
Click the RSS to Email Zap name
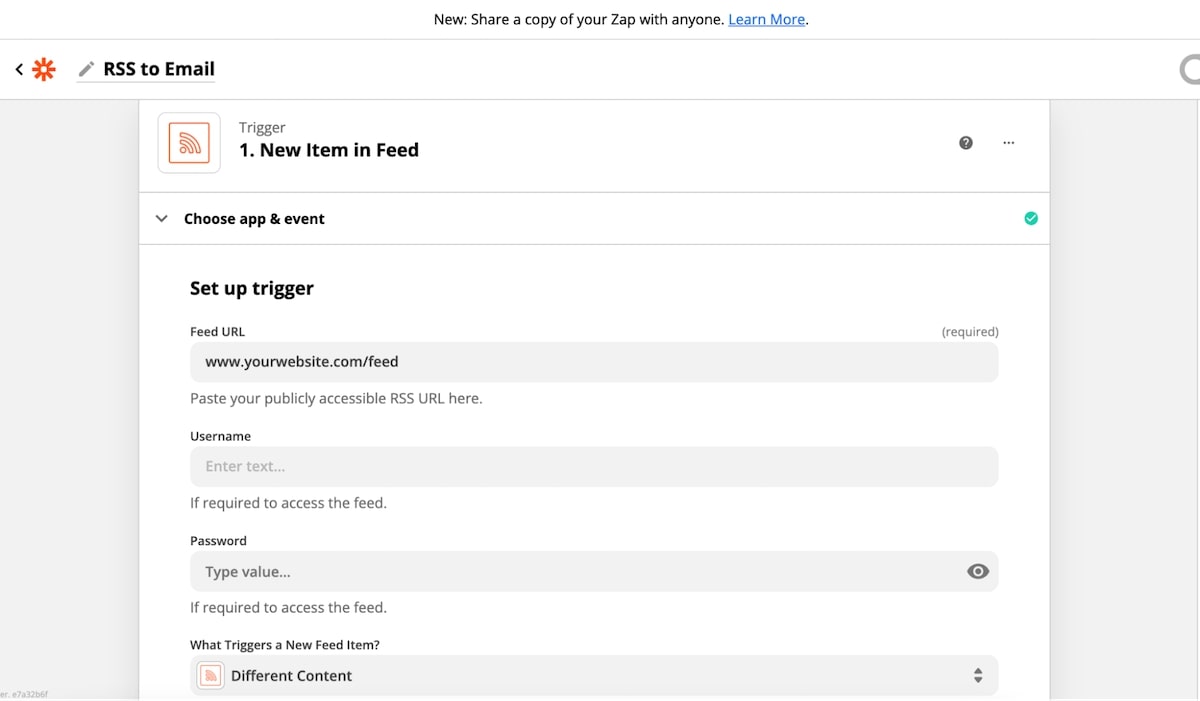click(159, 69)
